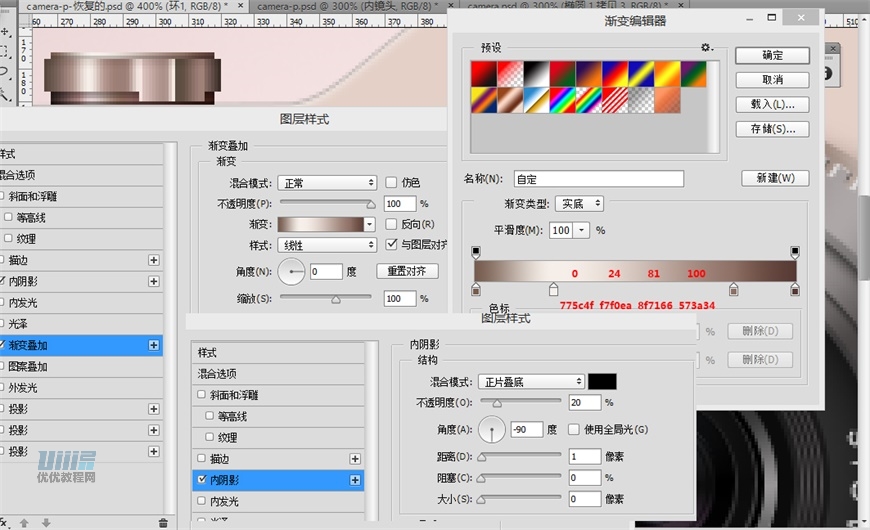Select 混合选项 in the front style list
The width and height of the screenshot is (870, 530).
tap(278, 374)
